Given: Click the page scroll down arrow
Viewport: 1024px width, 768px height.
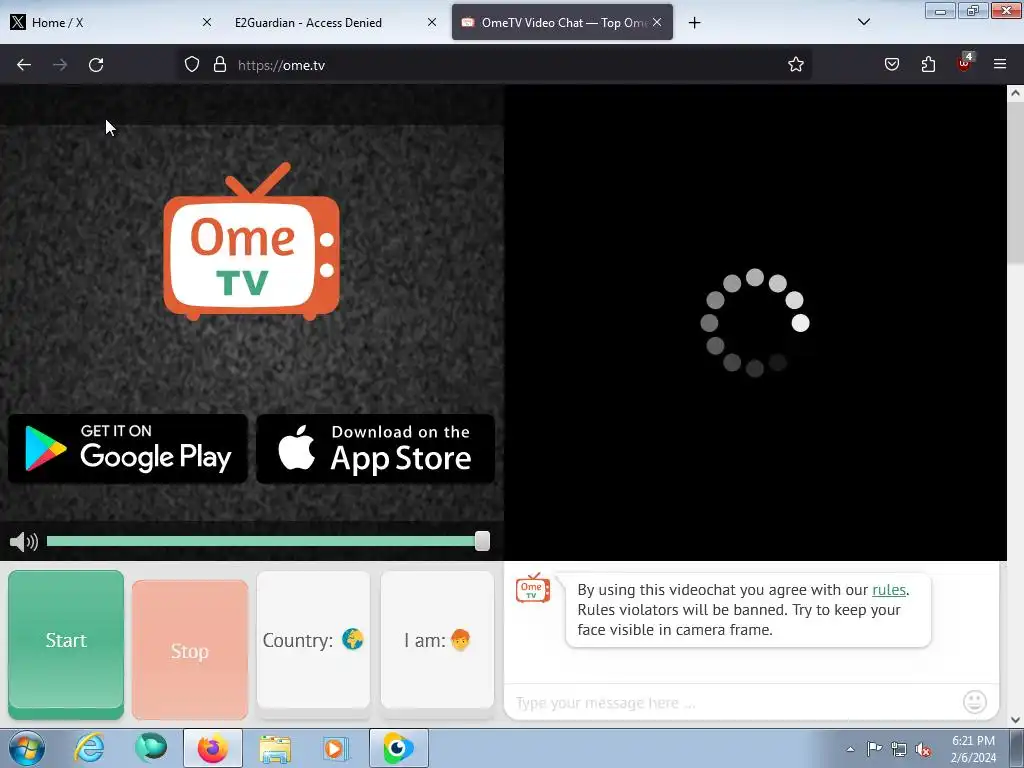Looking at the screenshot, I should 1015,720.
